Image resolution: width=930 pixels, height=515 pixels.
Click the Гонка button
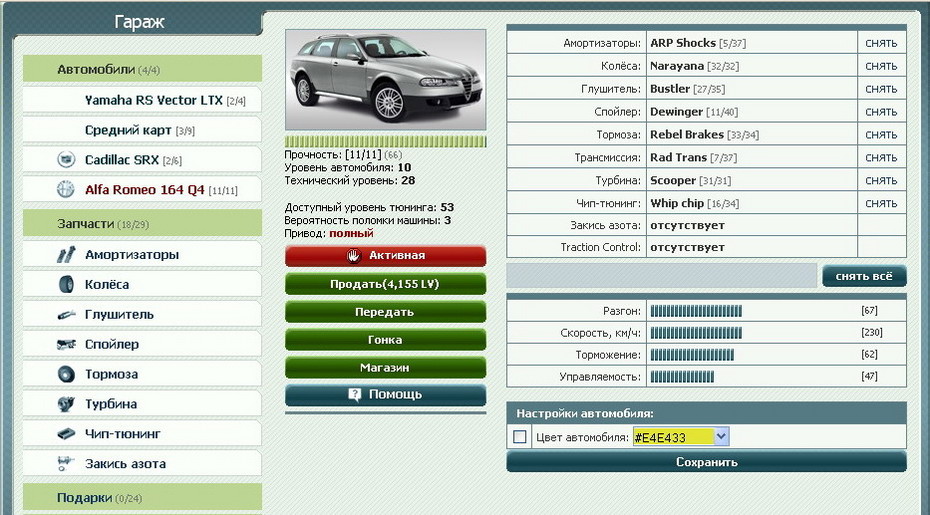pyautogui.click(x=386, y=339)
